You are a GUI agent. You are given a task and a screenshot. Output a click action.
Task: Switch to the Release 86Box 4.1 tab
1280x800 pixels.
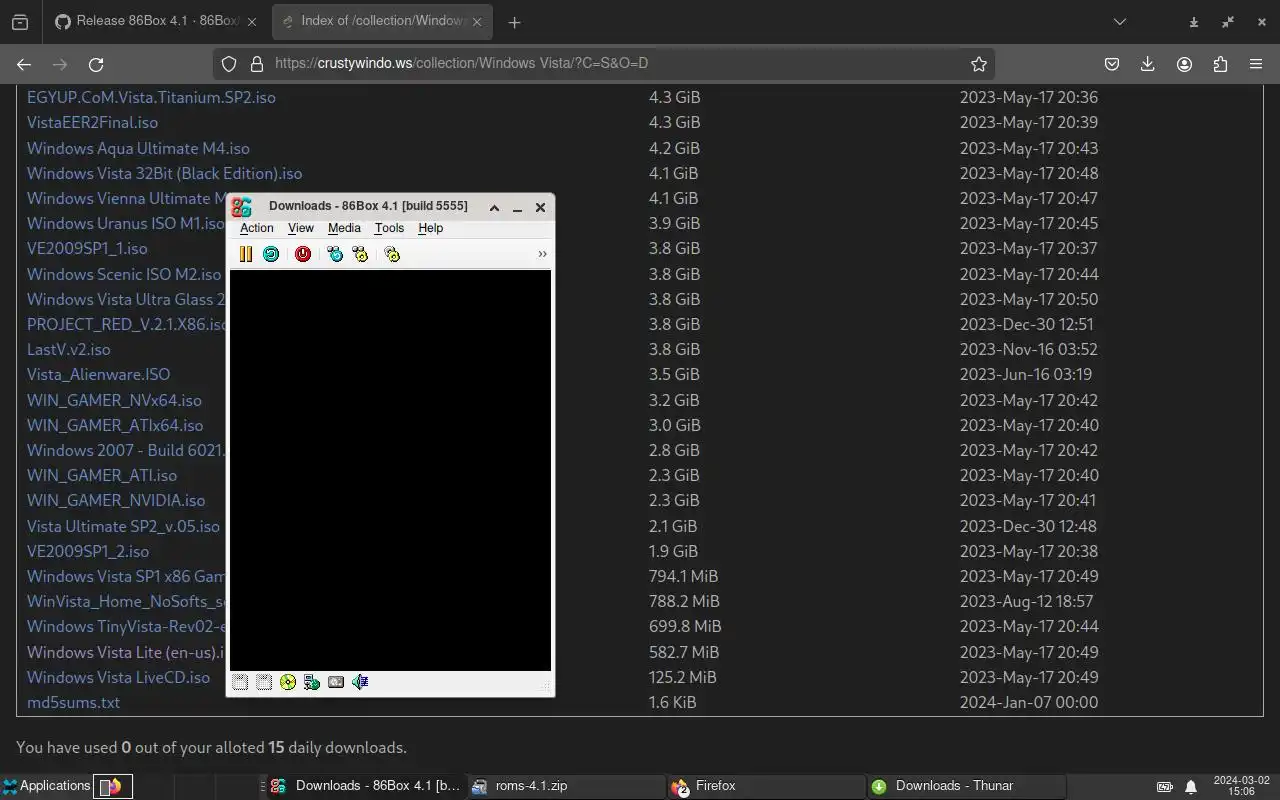(155, 21)
